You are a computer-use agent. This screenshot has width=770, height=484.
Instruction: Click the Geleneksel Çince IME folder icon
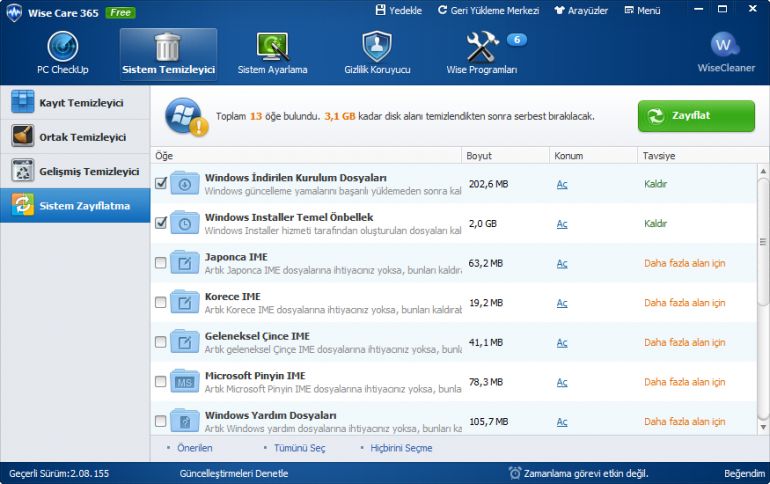185,342
